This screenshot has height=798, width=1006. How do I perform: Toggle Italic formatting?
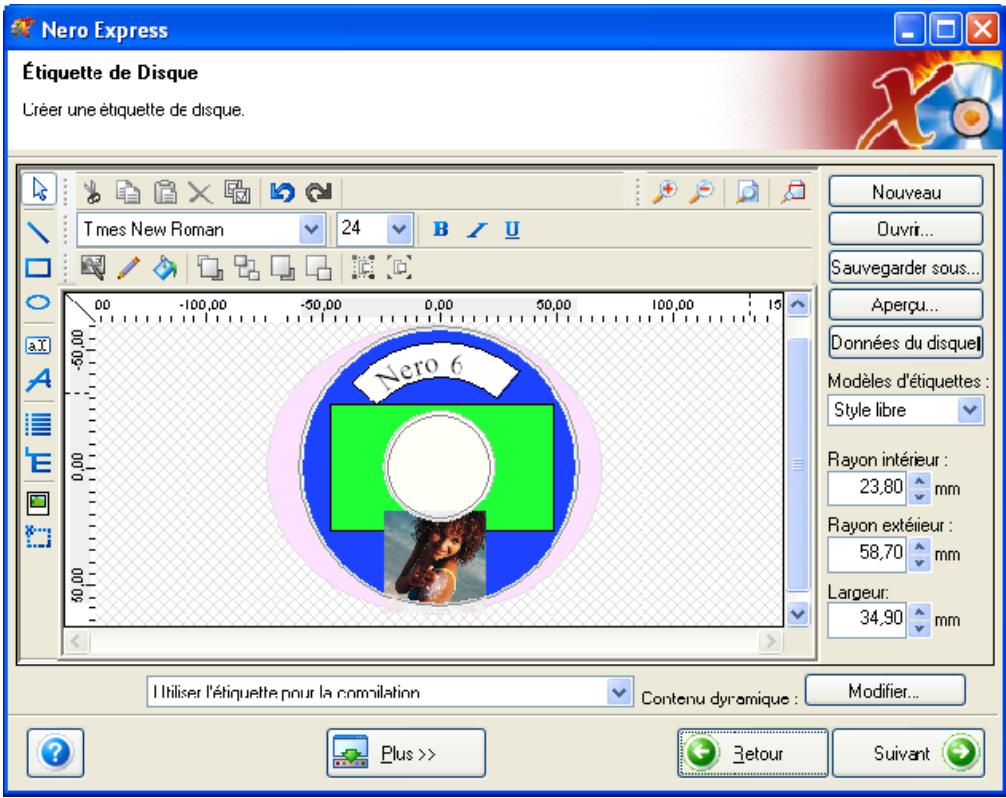coord(476,229)
